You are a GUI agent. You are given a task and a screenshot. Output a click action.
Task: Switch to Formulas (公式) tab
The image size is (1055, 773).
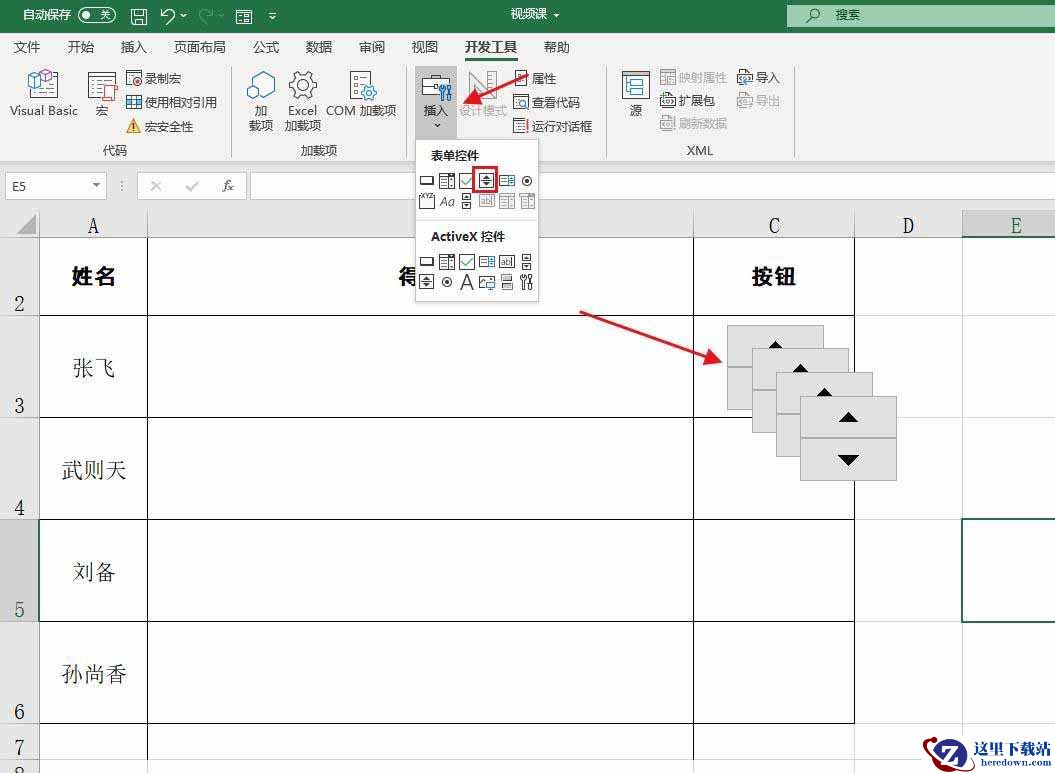click(265, 47)
